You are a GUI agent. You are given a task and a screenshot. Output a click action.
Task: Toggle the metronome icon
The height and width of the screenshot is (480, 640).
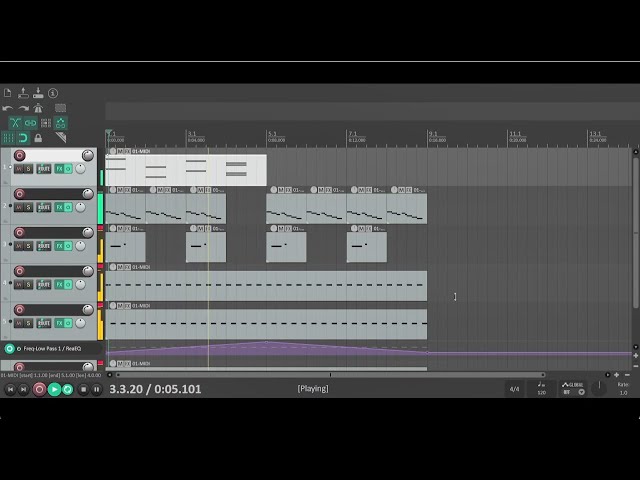(x=38, y=108)
